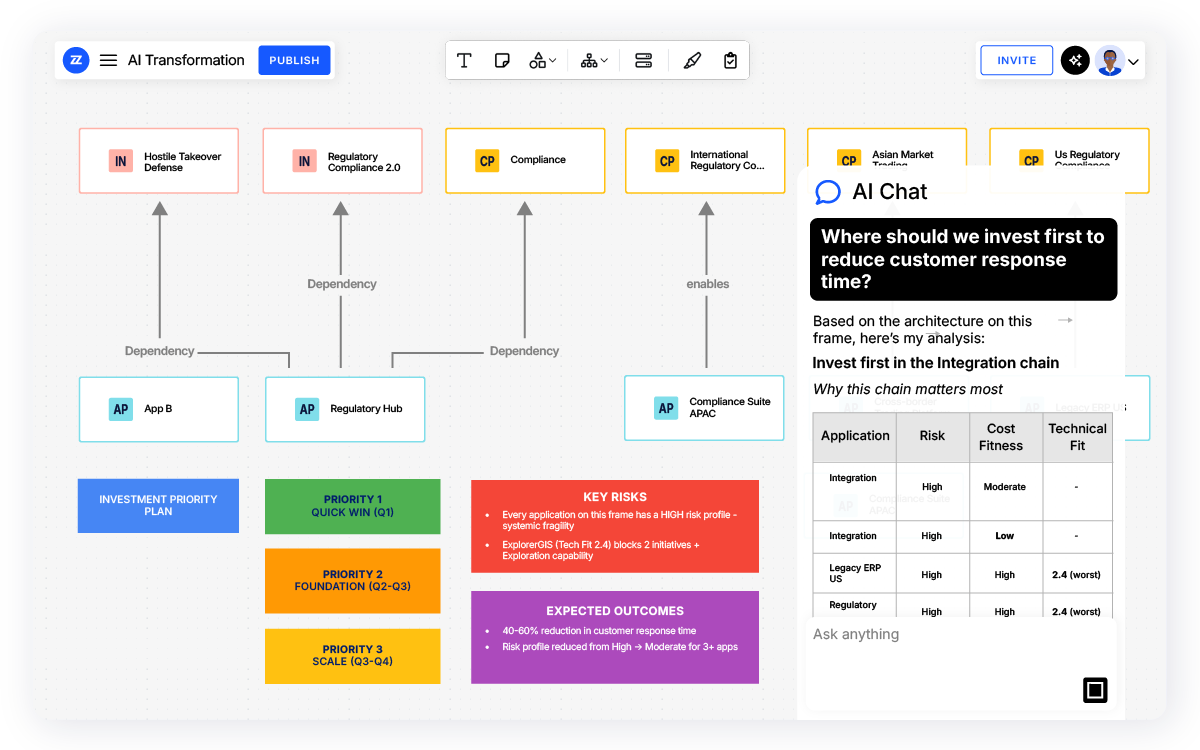Select the Regulatory Hub card
Viewport: 1200px width, 750px height.
point(345,409)
